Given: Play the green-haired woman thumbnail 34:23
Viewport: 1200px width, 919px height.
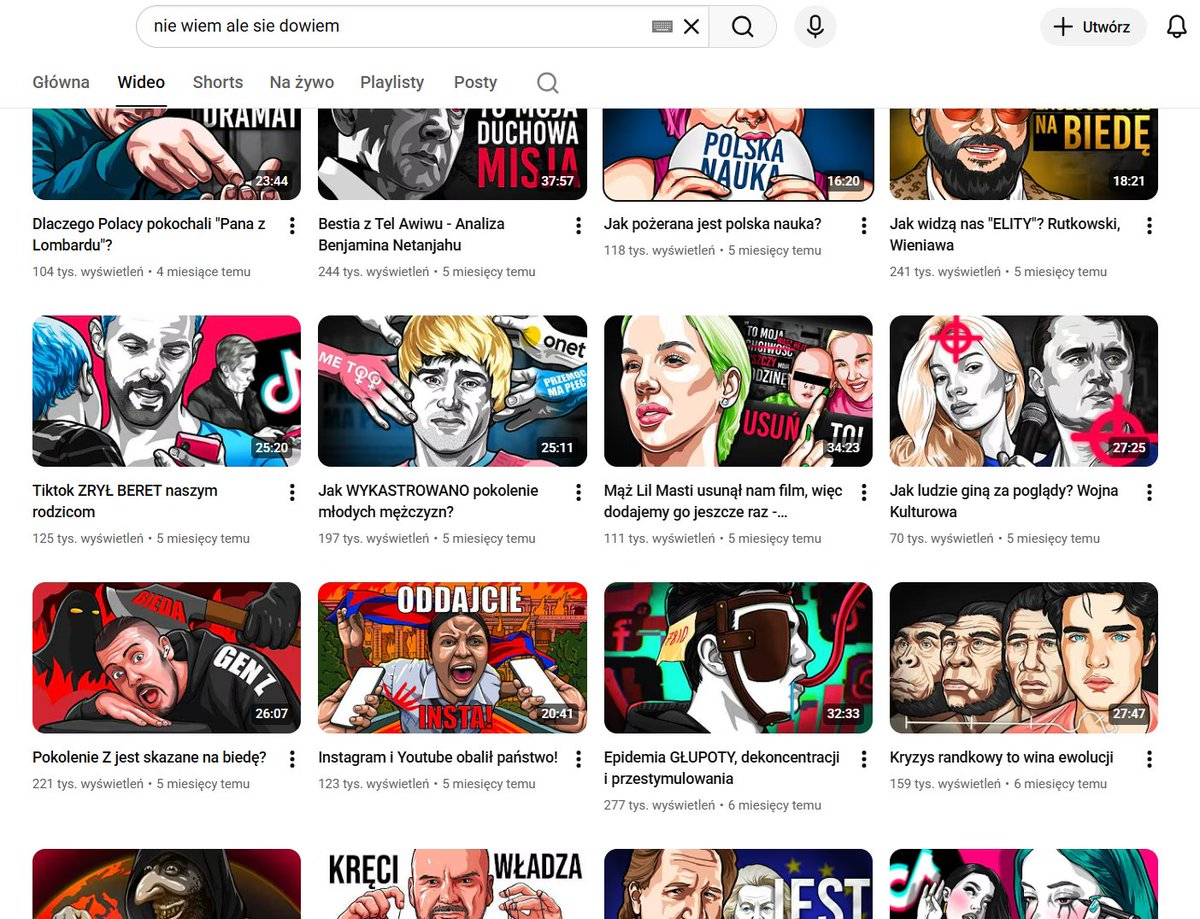Looking at the screenshot, I should [x=738, y=391].
